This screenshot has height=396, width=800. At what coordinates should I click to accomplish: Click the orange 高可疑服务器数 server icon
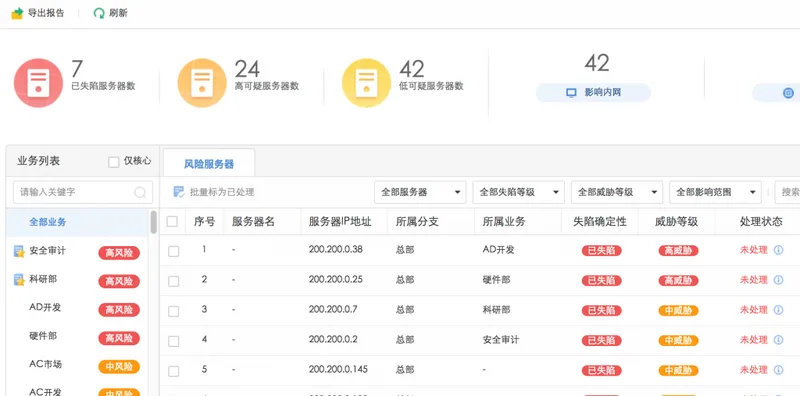point(202,83)
